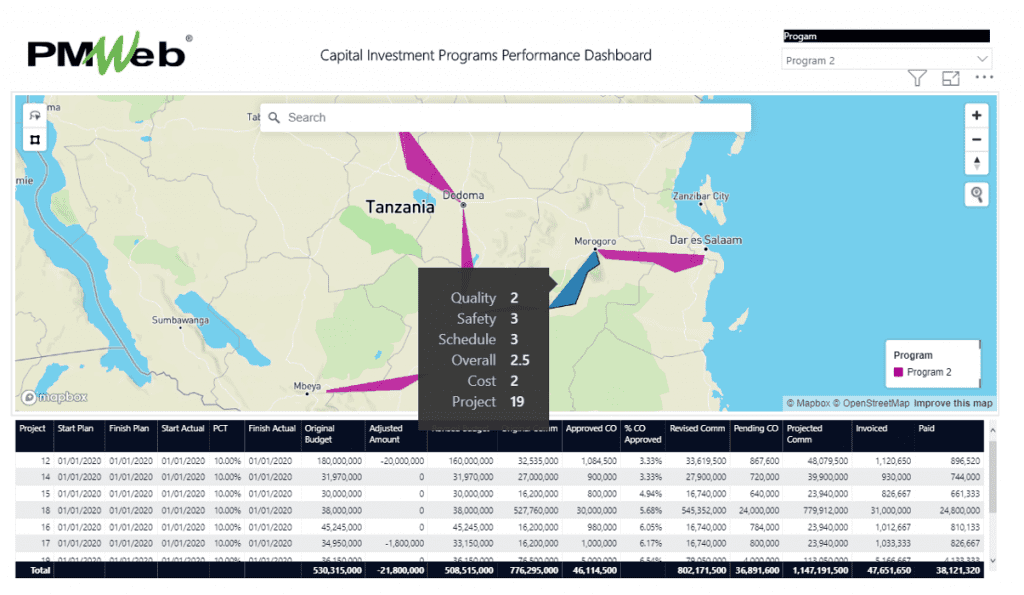Viewport: 1024px width, 595px height.
Task: Open the OpenStreetMap attribution link
Action: [871, 403]
